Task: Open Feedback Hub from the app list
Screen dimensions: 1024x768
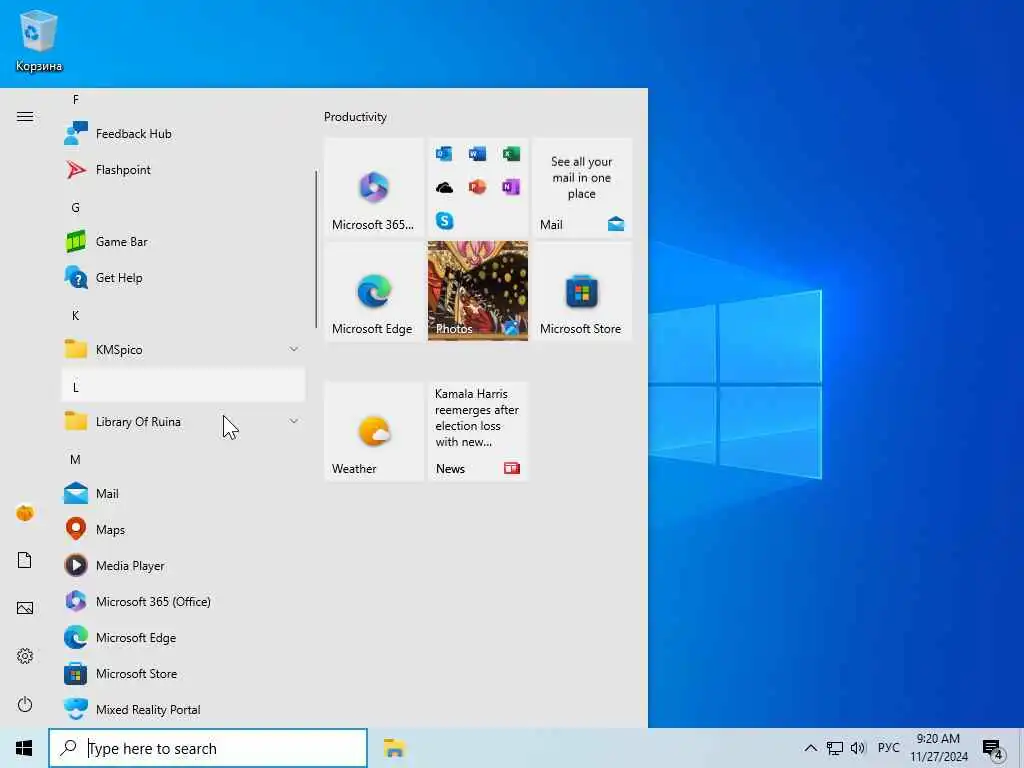Action: point(183,134)
